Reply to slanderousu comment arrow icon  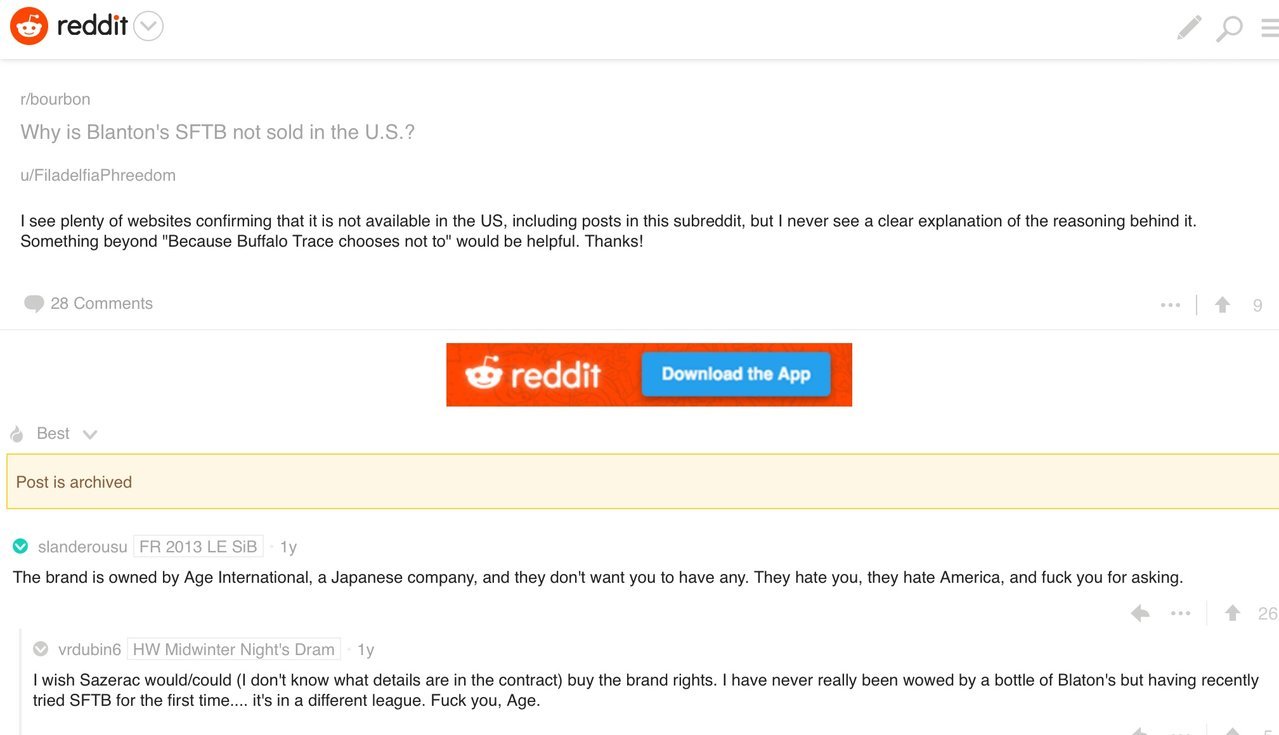point(1140,613)
